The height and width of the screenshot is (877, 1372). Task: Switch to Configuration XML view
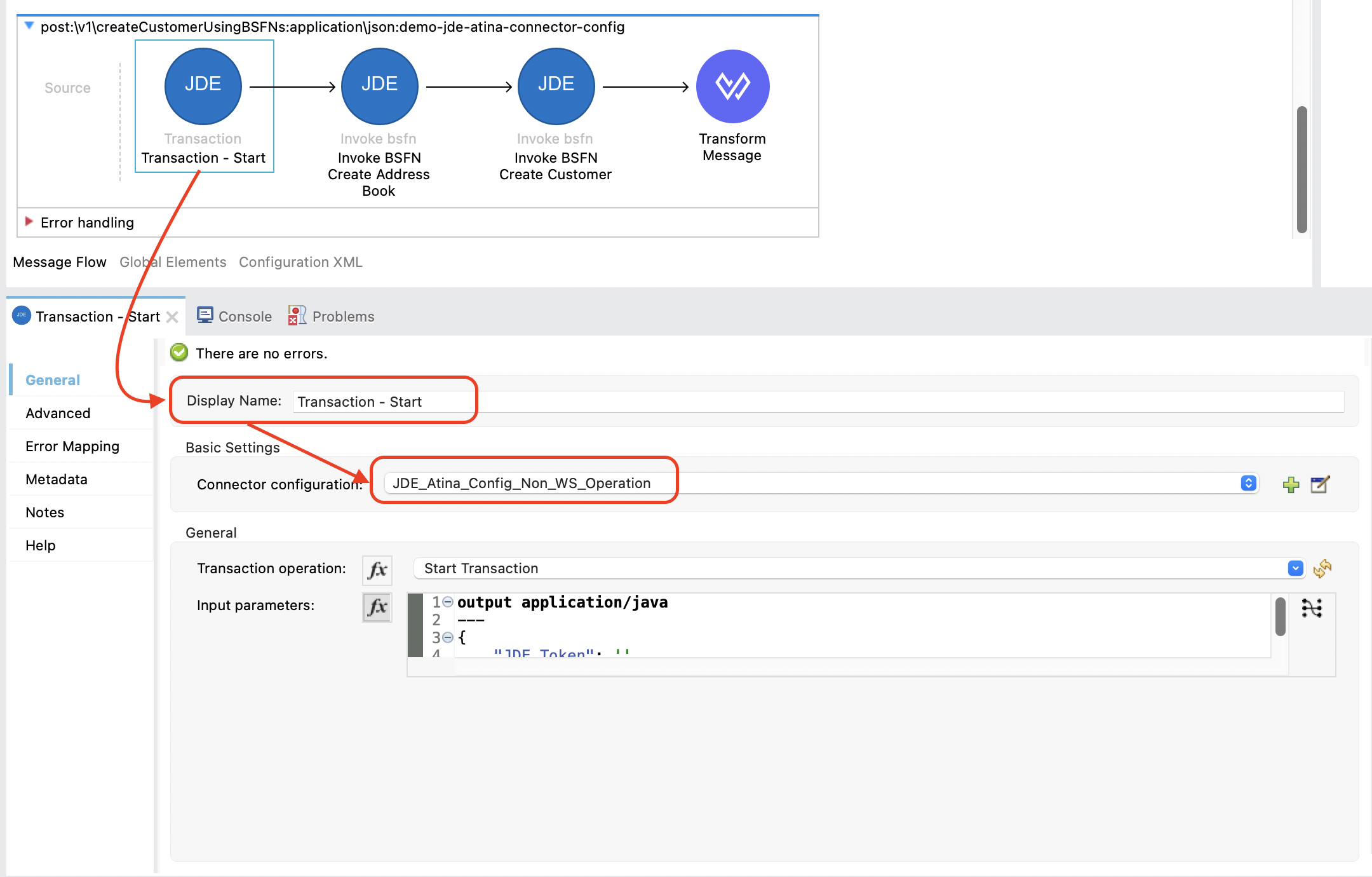click(x=300, y=262)
